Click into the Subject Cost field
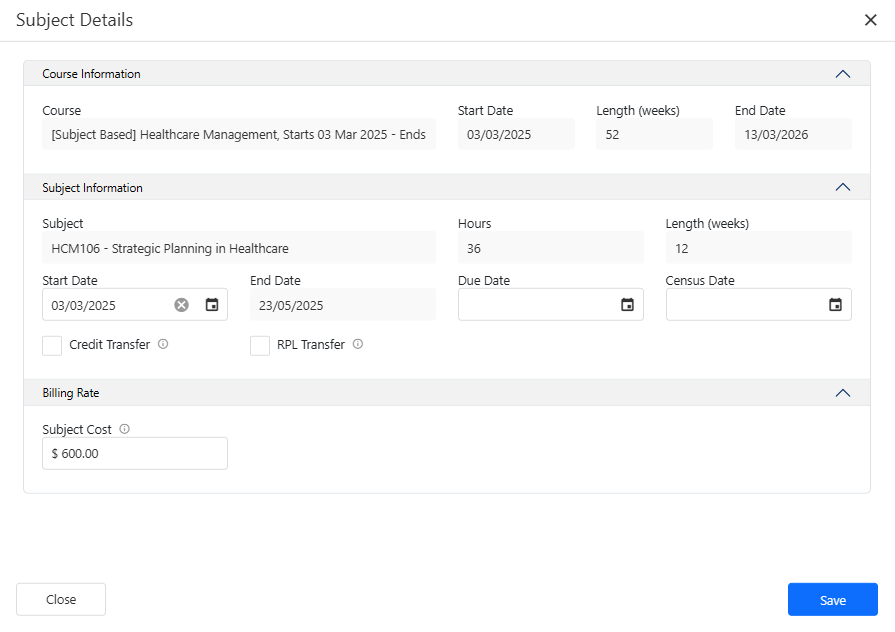 (x=135, y=453)
